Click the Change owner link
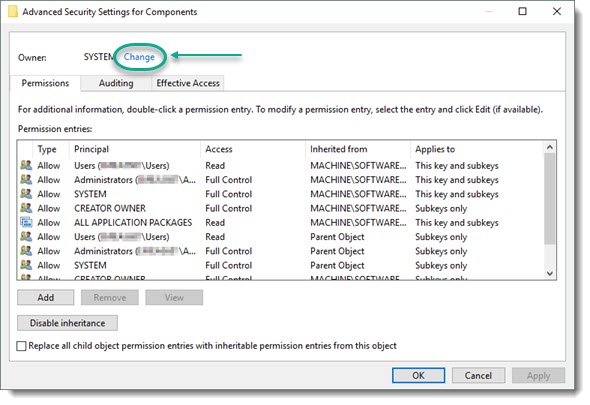The width and height of the screenshot is (590, 405). pyautogui.click(x=139, y=57)
